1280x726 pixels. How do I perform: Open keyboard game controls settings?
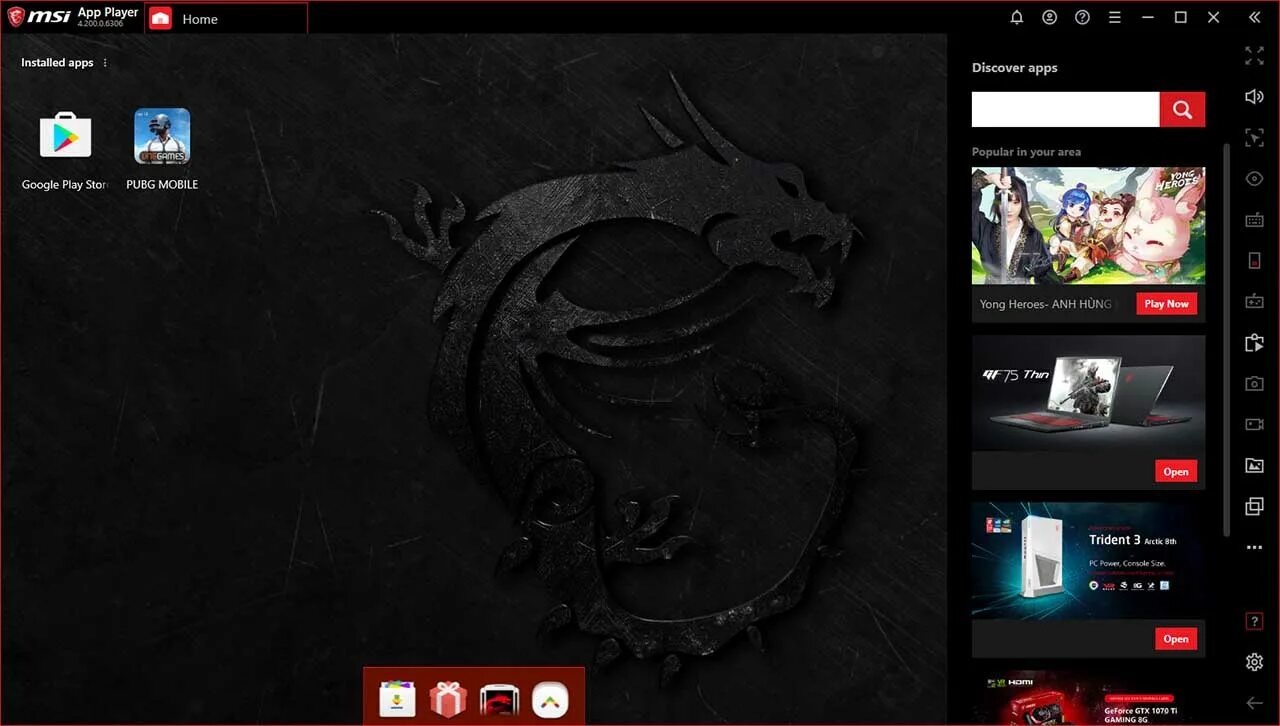pyautogui.click(x=1254, y=219)
